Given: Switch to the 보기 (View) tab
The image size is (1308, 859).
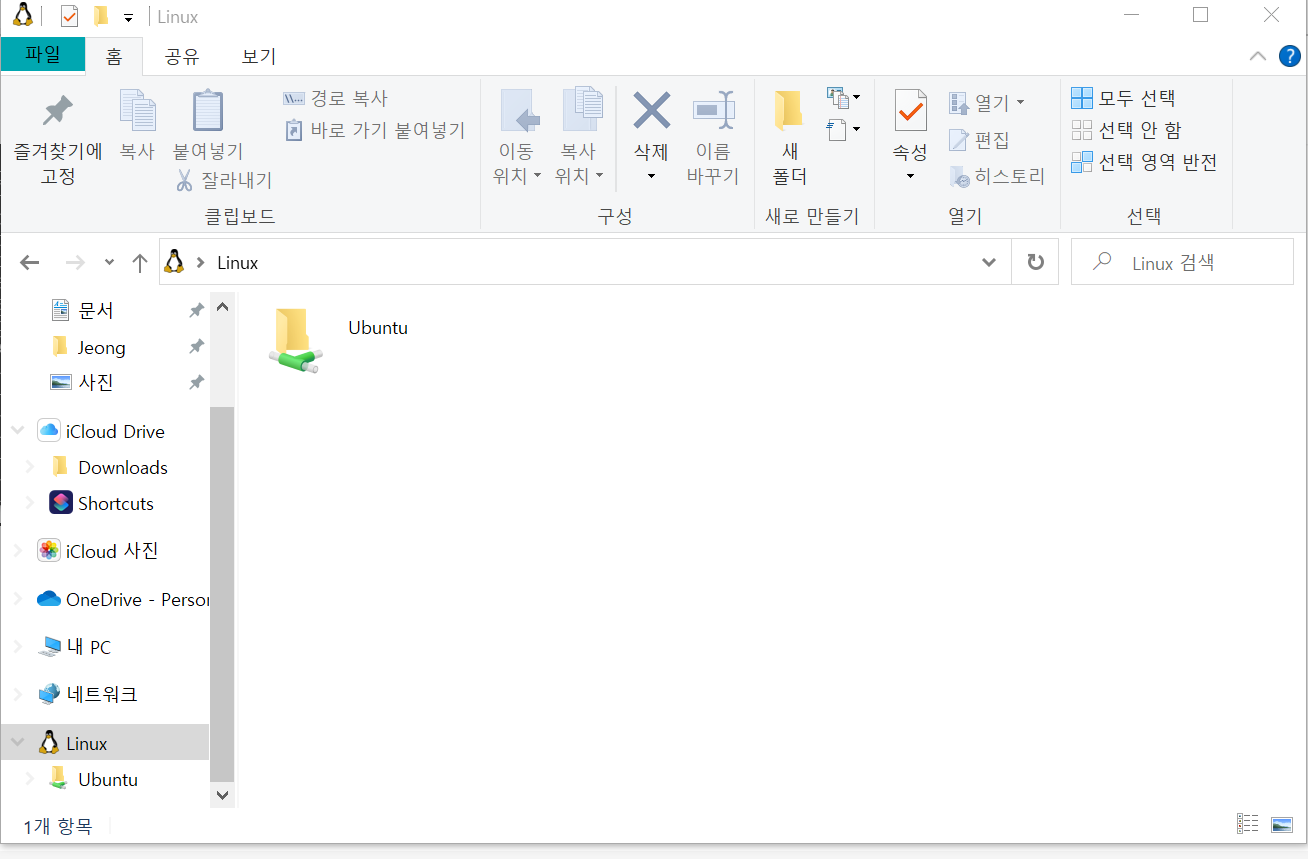Looking at the screenshot, I should (x=258, y=57).
